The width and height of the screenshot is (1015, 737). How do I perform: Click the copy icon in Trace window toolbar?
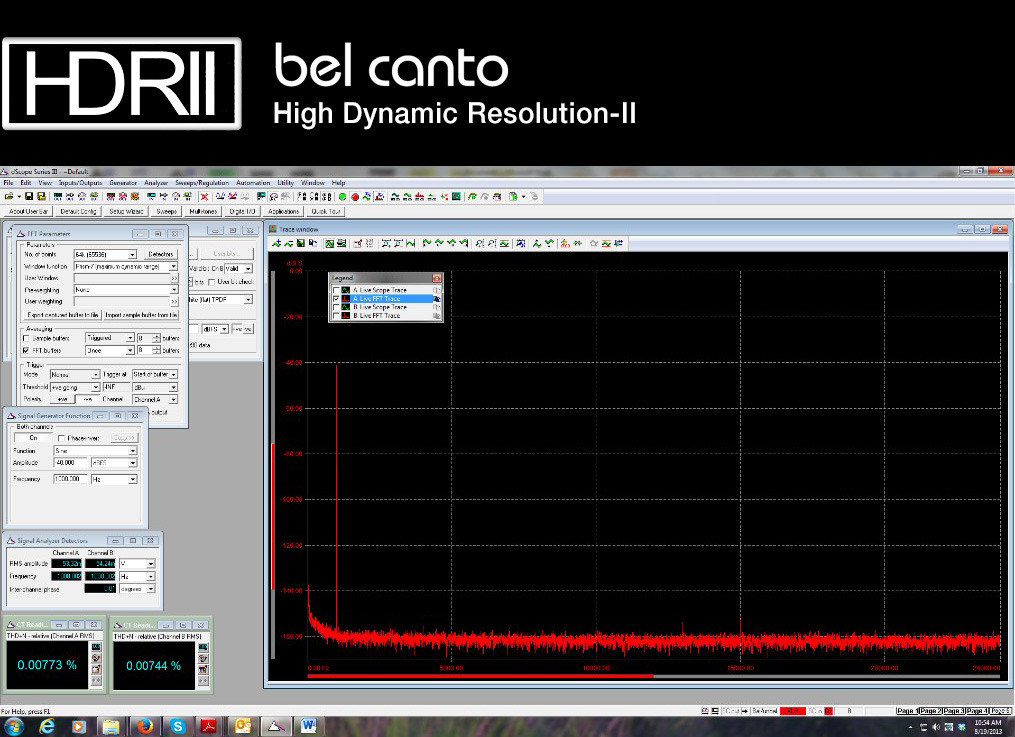[x=313, y=243]
